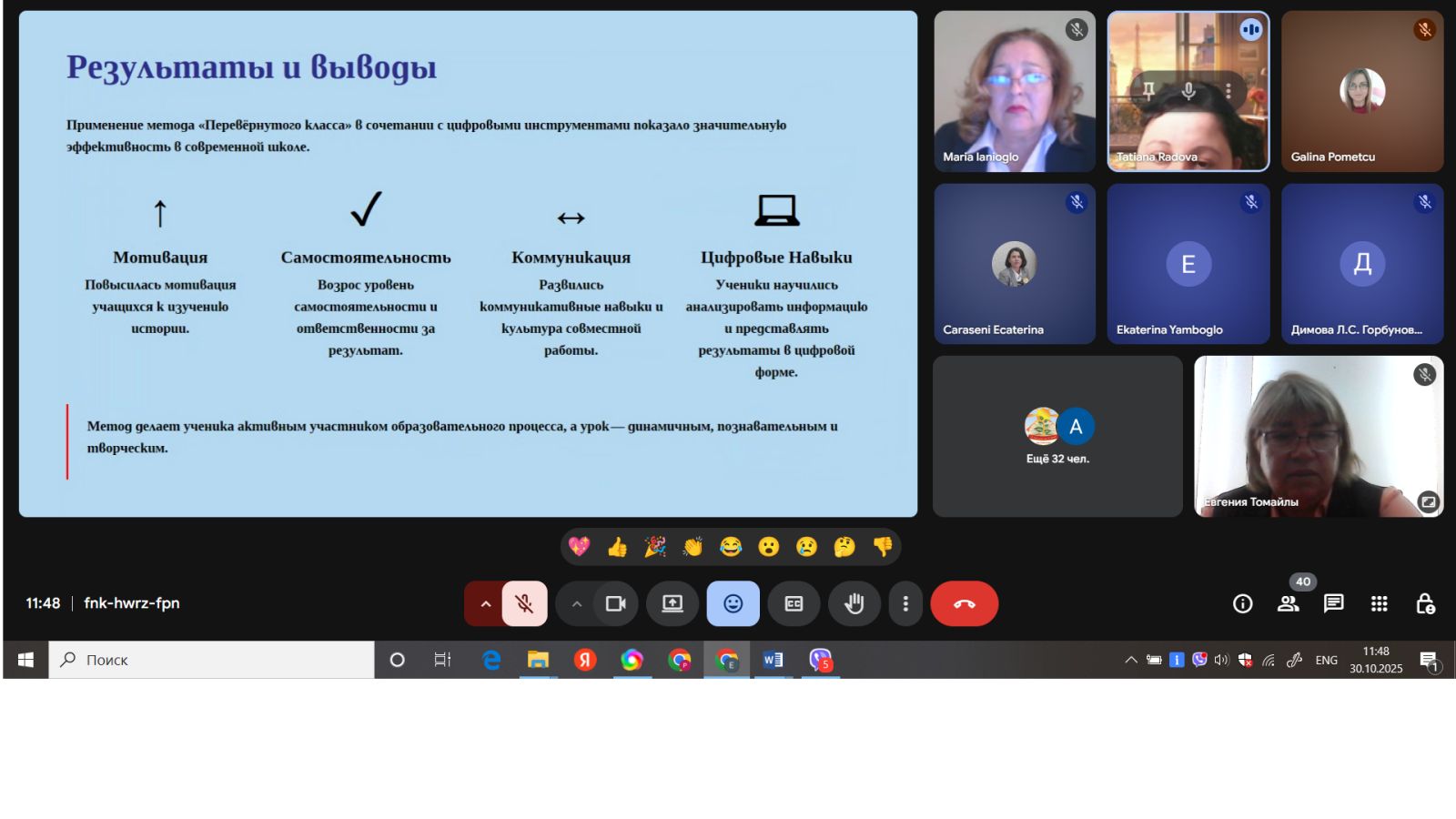Toggle closed captions button
The image size is (1456, 819).
pos(794,603)
